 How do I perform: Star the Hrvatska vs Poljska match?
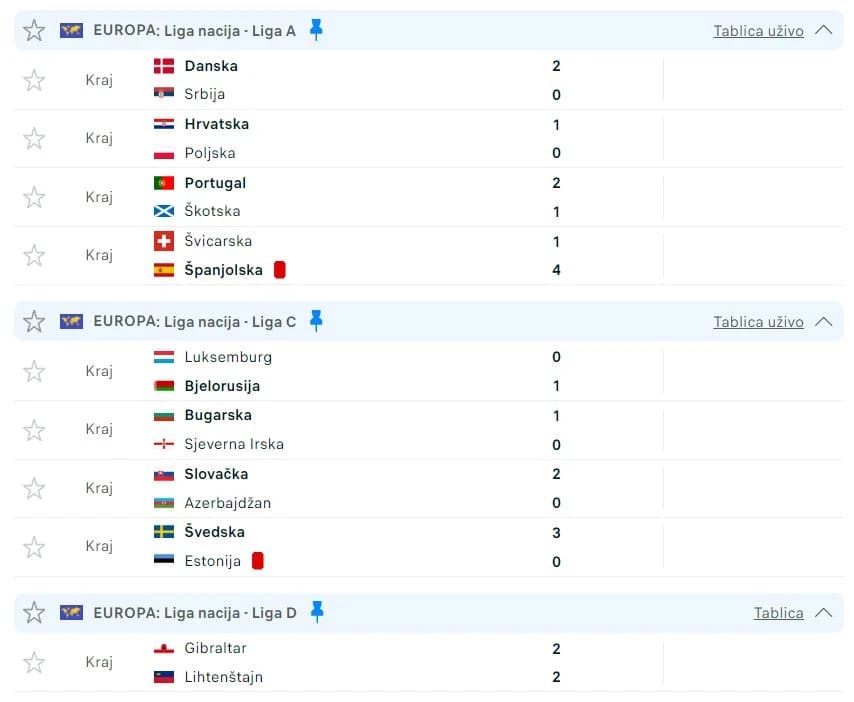tap(34, 138)
